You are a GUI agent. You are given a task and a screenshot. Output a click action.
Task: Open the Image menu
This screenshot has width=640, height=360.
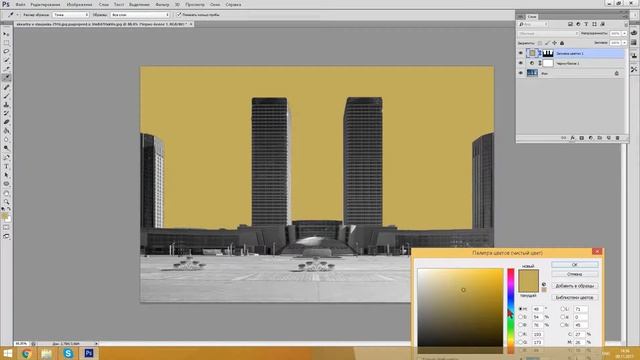[x=79, y=4]
